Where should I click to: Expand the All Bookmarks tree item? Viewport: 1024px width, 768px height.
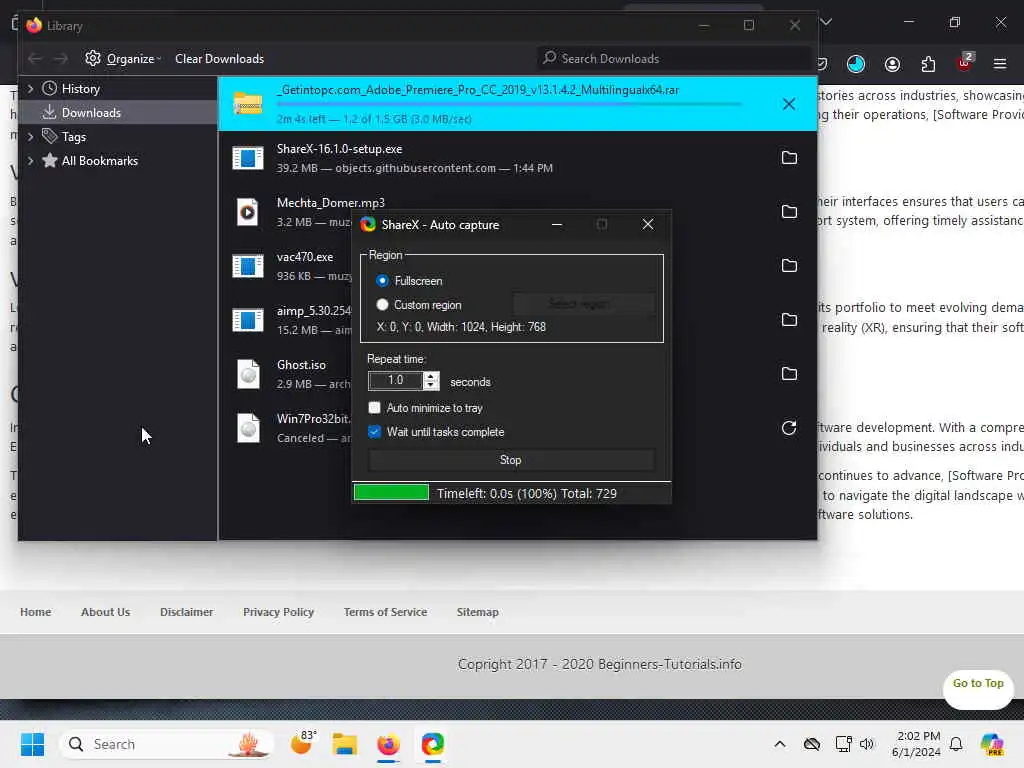pos(30,161)
